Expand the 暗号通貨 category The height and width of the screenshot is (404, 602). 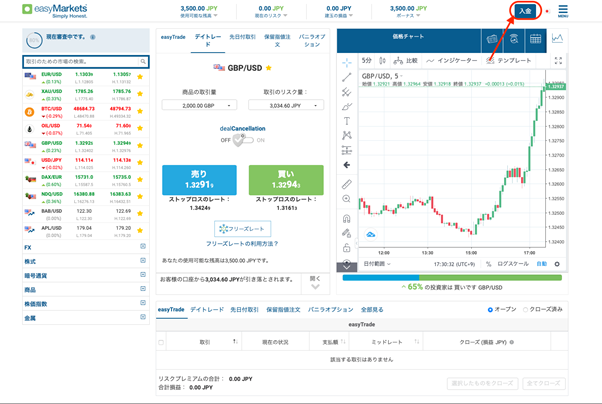[x=143, y=275]
